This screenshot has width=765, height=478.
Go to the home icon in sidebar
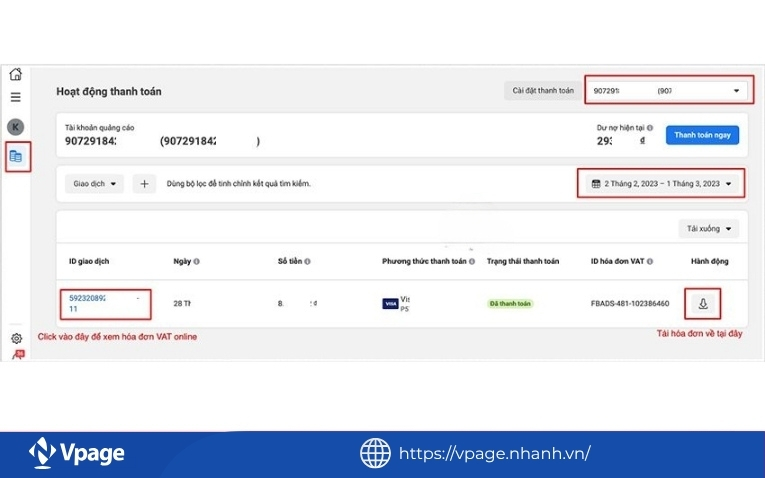tap(16, 74)
